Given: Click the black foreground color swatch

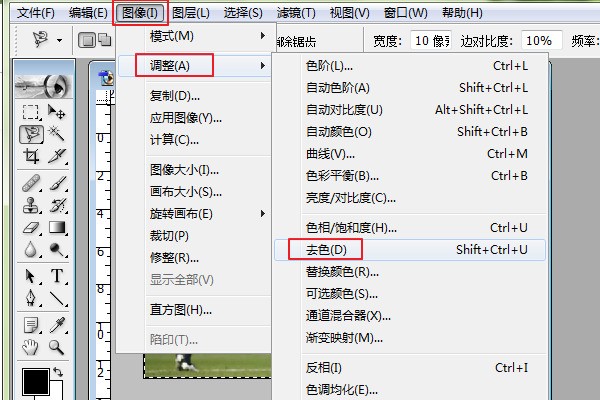Looking at the screenshot, I should click(x=36, y=382).
